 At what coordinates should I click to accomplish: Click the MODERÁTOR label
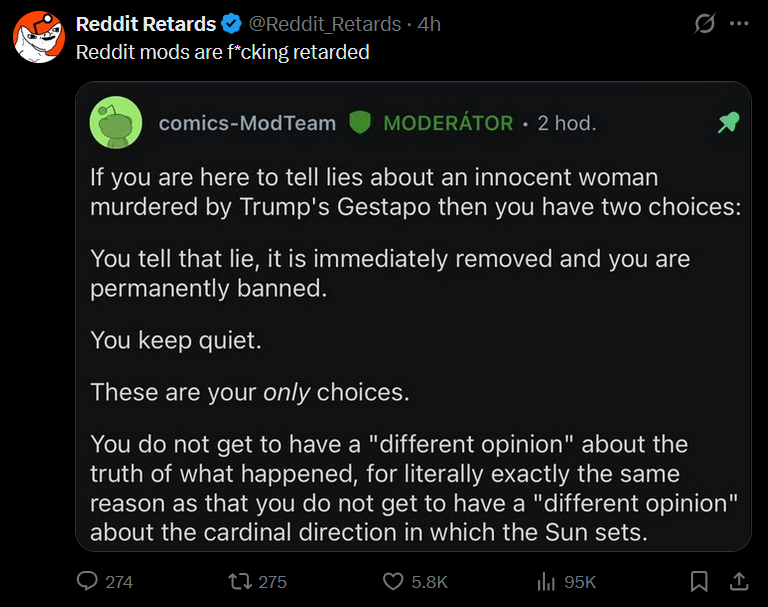pyautogui.click(x=448, y=122)
